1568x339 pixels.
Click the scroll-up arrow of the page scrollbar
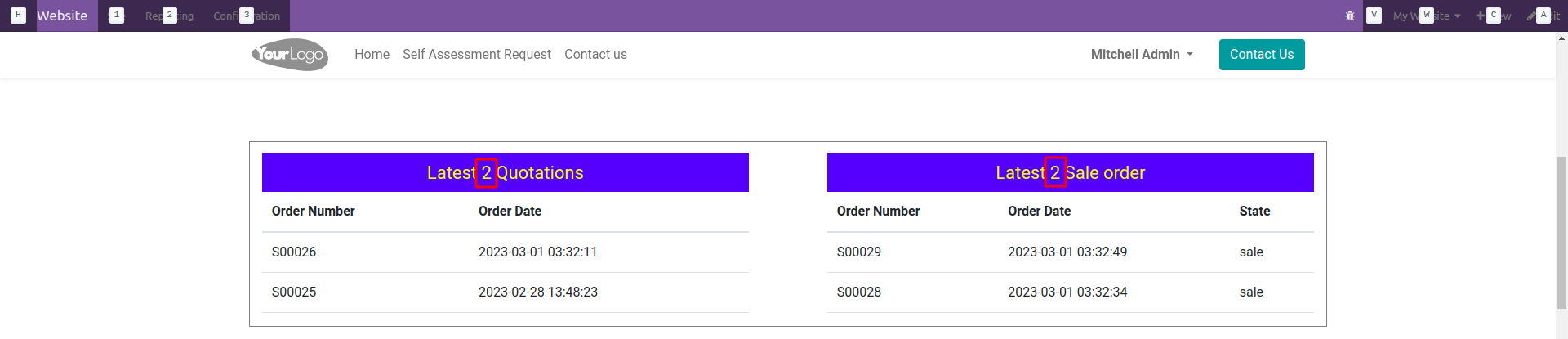pyautogui.click(x=1561, y=38)
